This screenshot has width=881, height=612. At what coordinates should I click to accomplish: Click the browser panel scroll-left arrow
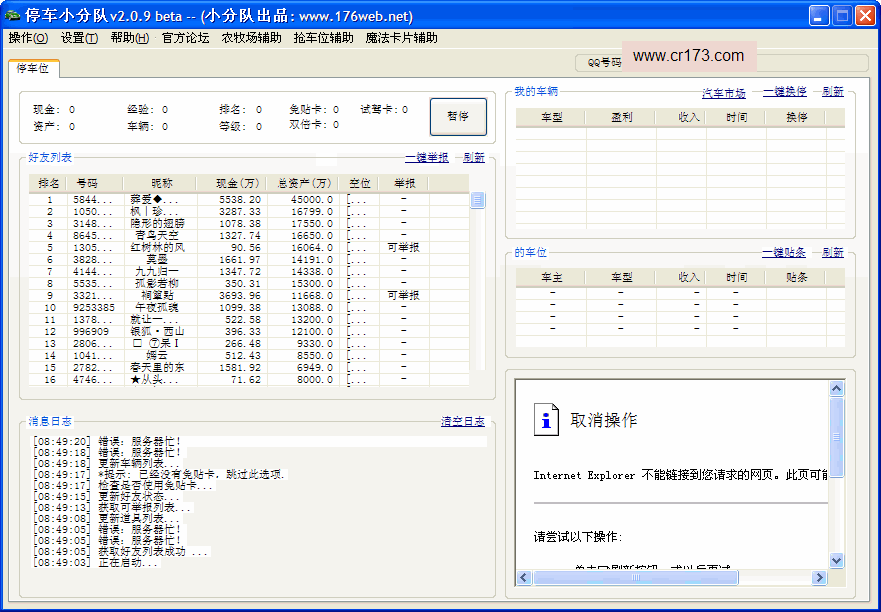pyautogui.click(x=525, y=578)
